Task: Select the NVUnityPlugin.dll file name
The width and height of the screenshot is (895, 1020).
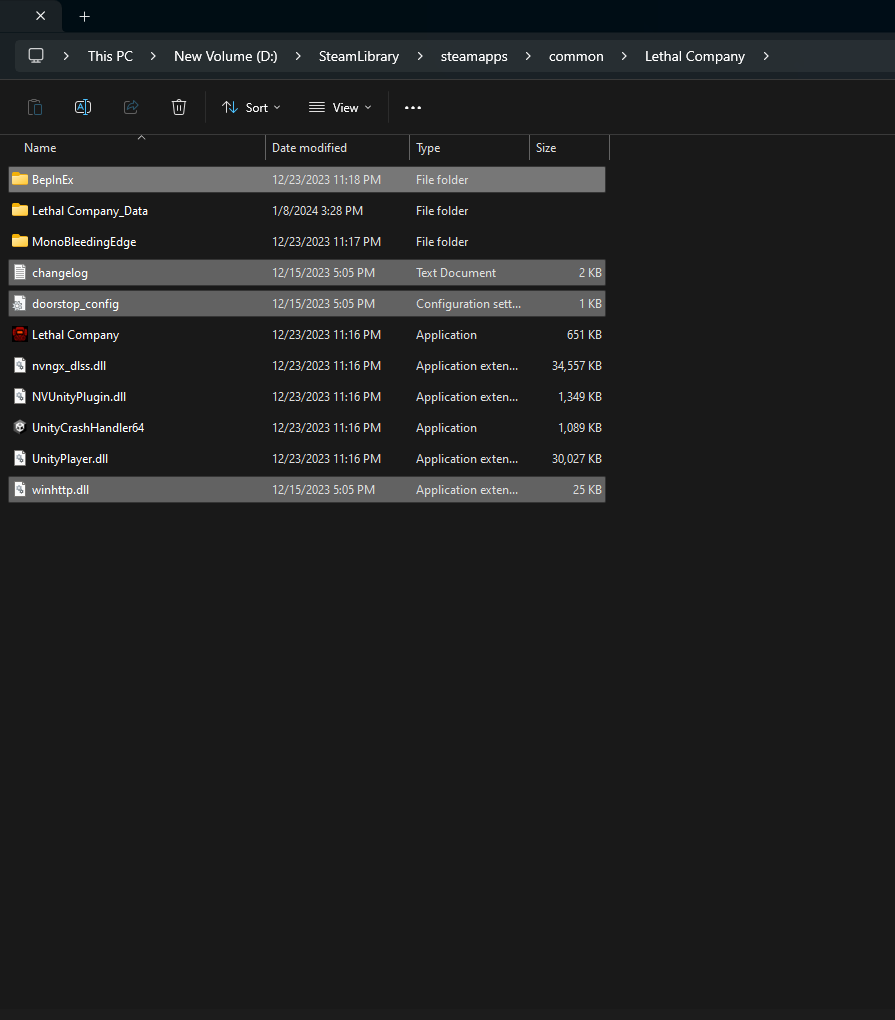Action: pyautogui.click(x=79, y=397)
